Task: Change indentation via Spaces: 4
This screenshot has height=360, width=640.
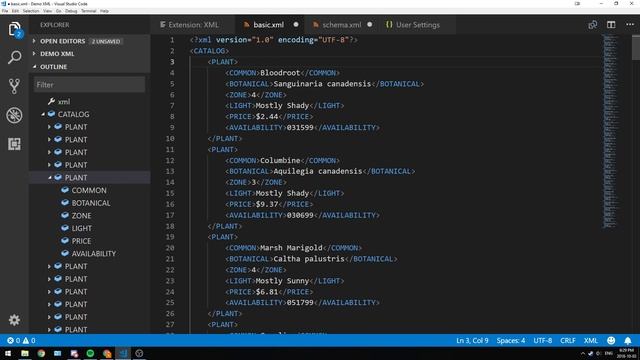Action: [x=511, y=340]
